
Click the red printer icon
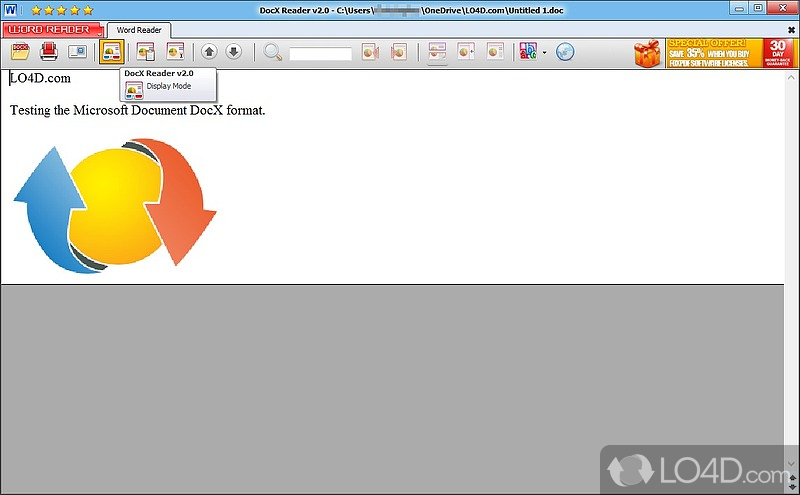[x=48, y=52]
